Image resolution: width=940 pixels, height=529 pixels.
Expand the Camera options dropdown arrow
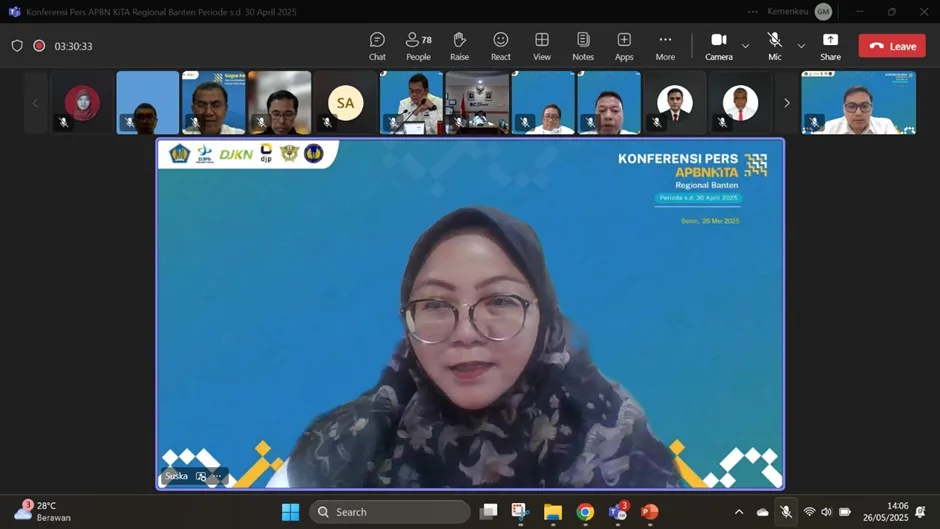(745, 46)
